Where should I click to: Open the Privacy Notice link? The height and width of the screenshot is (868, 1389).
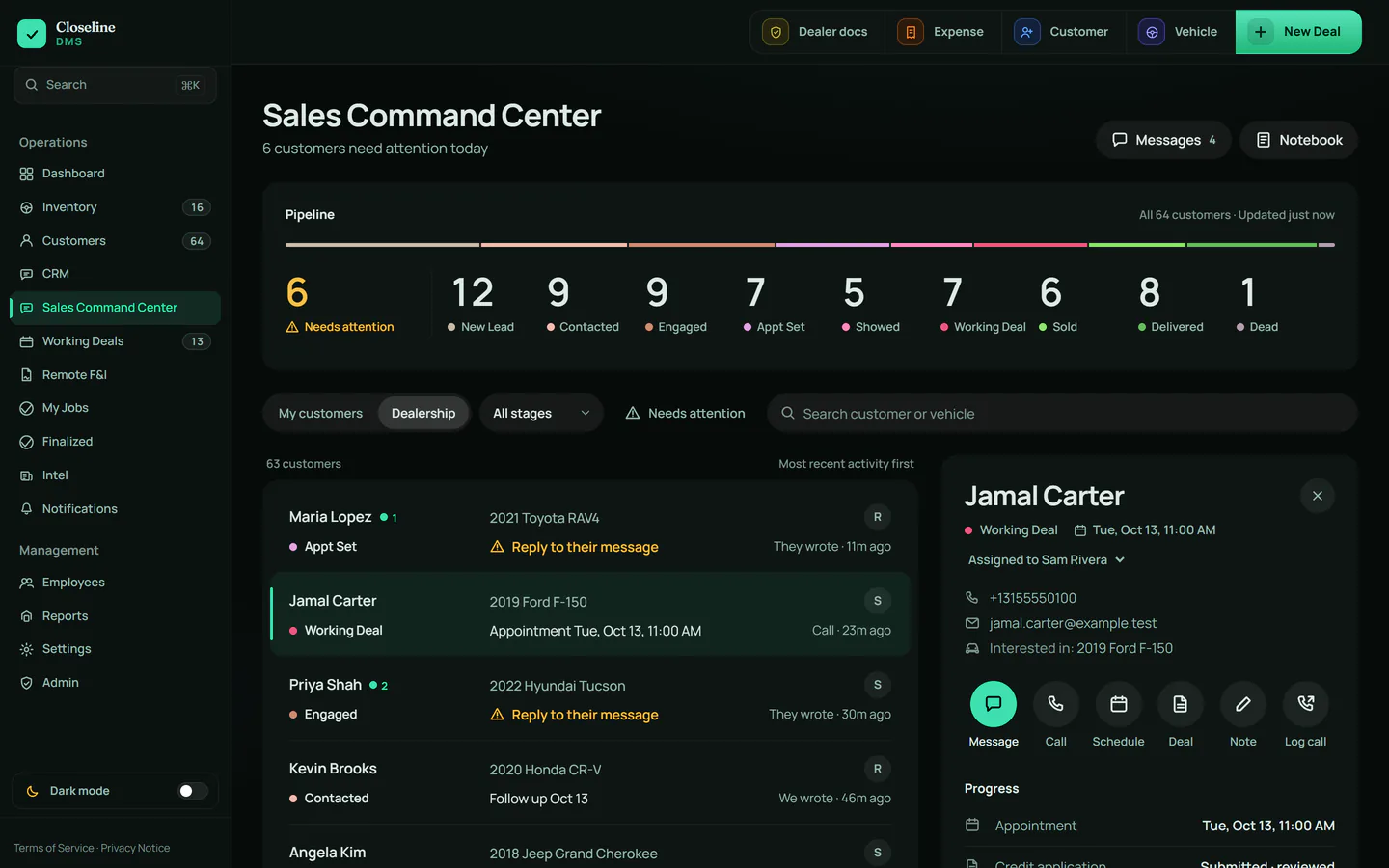pos(135,849)
